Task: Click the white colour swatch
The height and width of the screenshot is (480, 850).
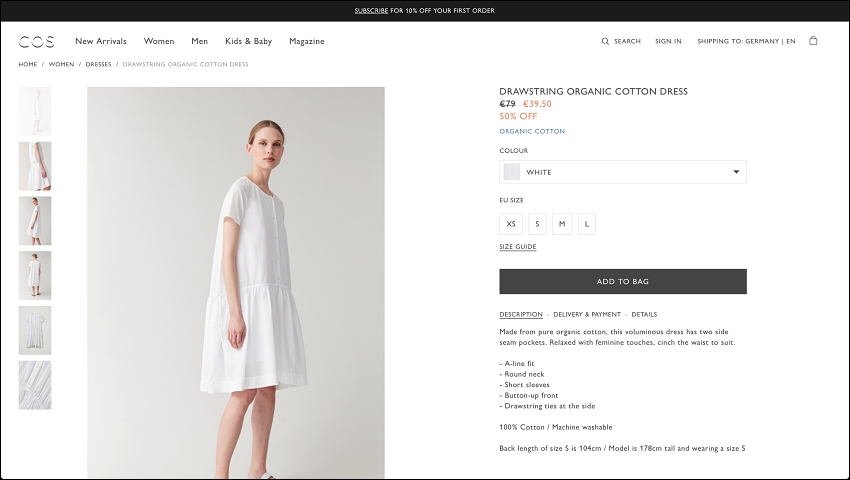Action: click(x=512, y=172)
